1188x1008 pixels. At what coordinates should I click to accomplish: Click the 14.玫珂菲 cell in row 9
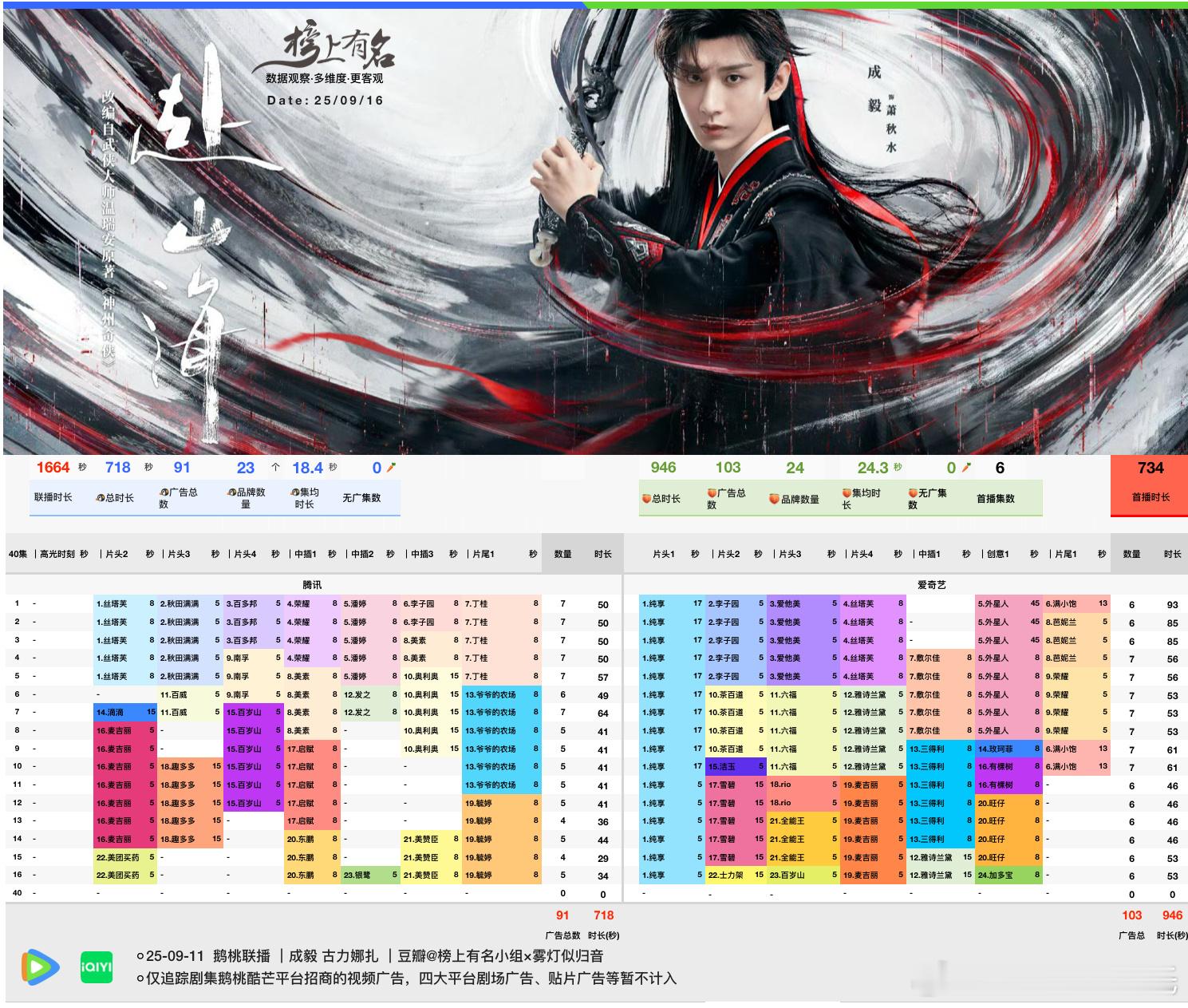(1009, 749)
